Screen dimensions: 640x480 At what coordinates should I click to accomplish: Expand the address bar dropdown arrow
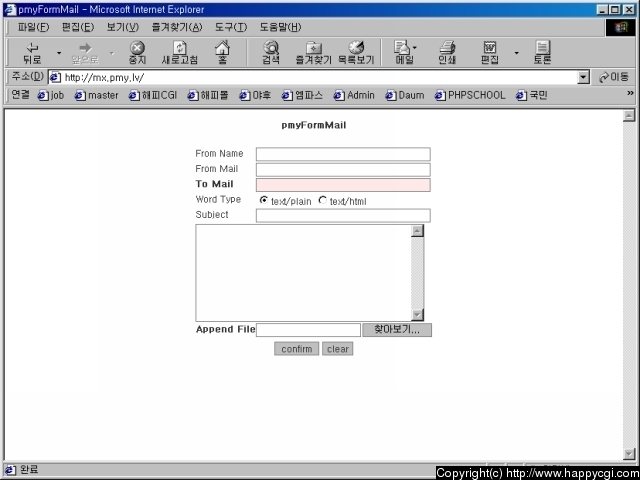583,77
